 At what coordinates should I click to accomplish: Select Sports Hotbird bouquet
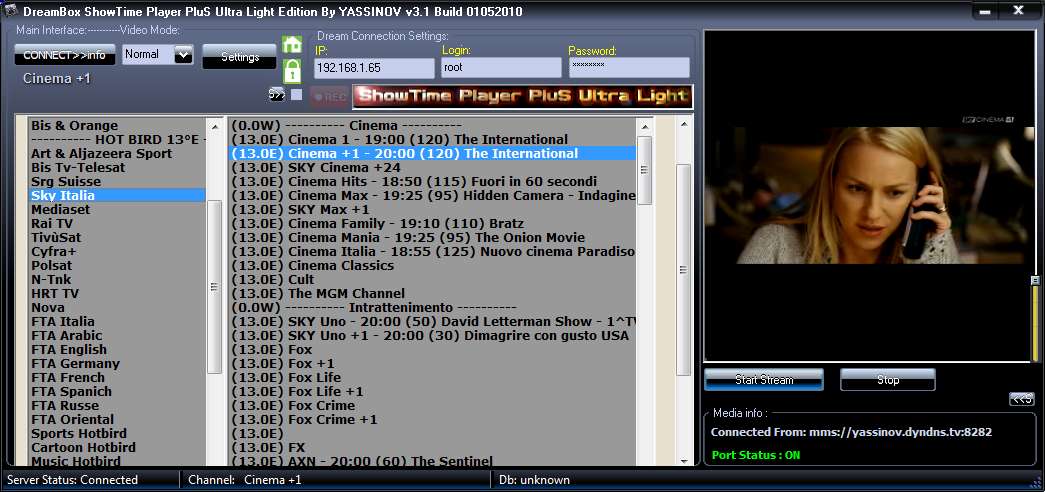(79, 433)
